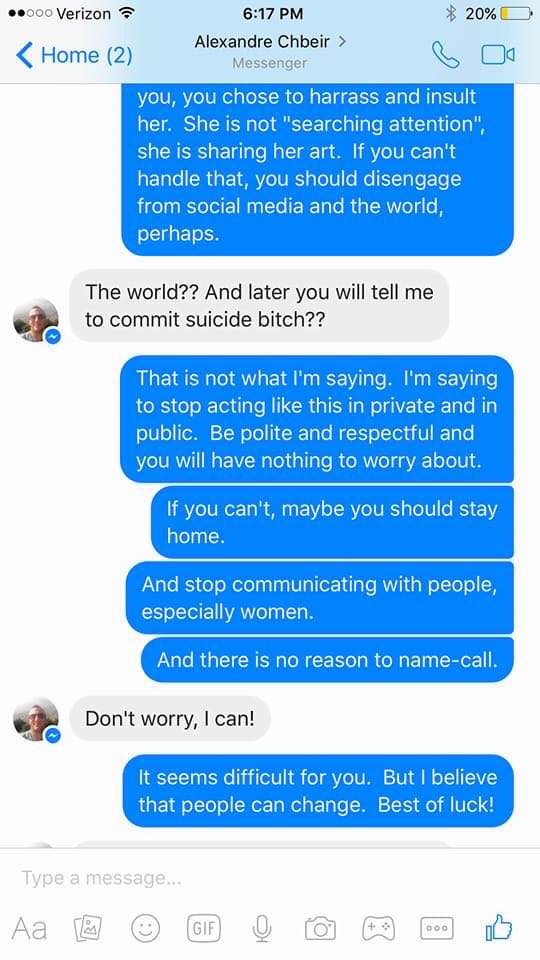The width and height of the screenshot is (540, 960).
Task: Tap the Aa text keyboard icon
Action: pos(29,928)
